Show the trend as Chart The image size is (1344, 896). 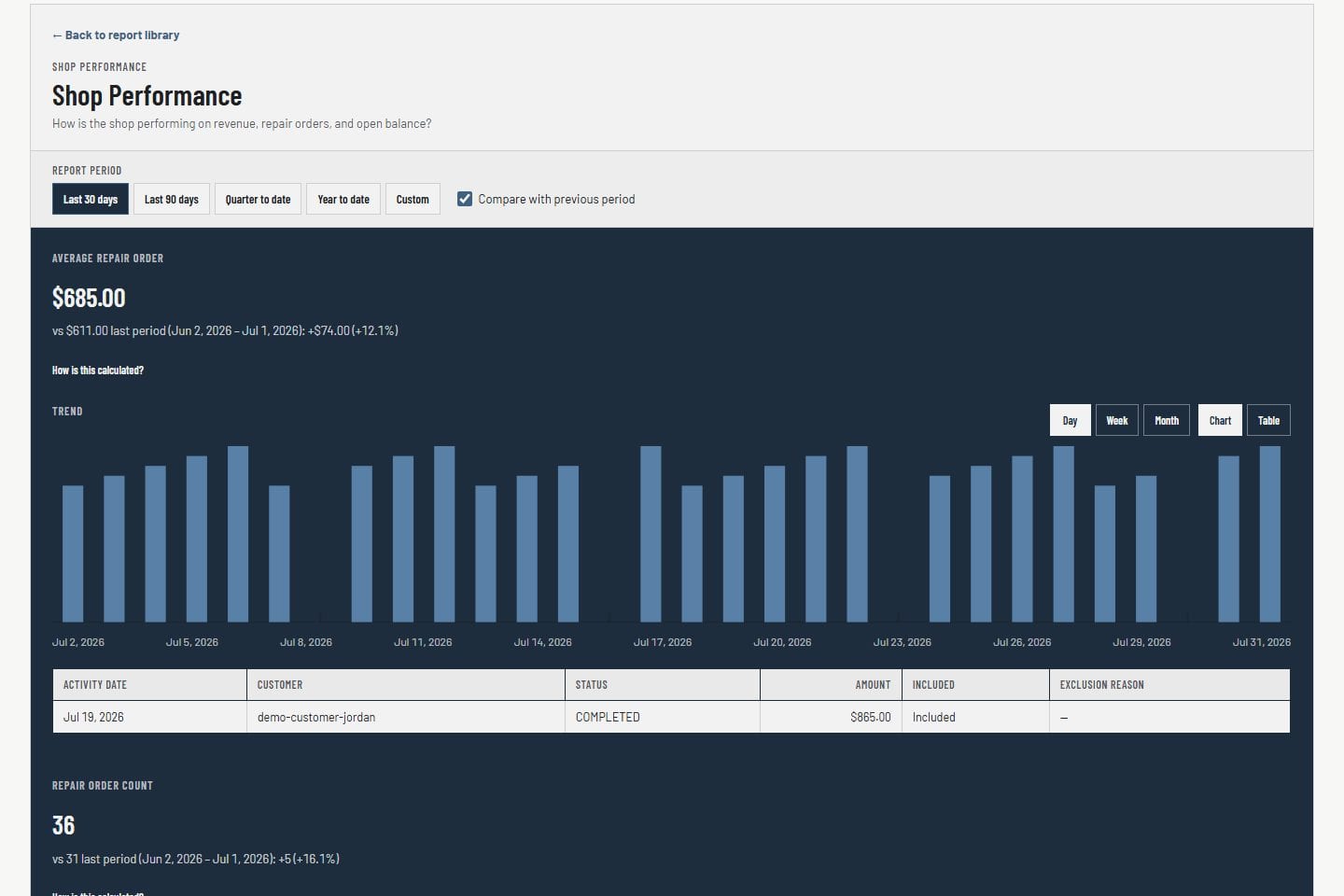tap(1220, 420)
